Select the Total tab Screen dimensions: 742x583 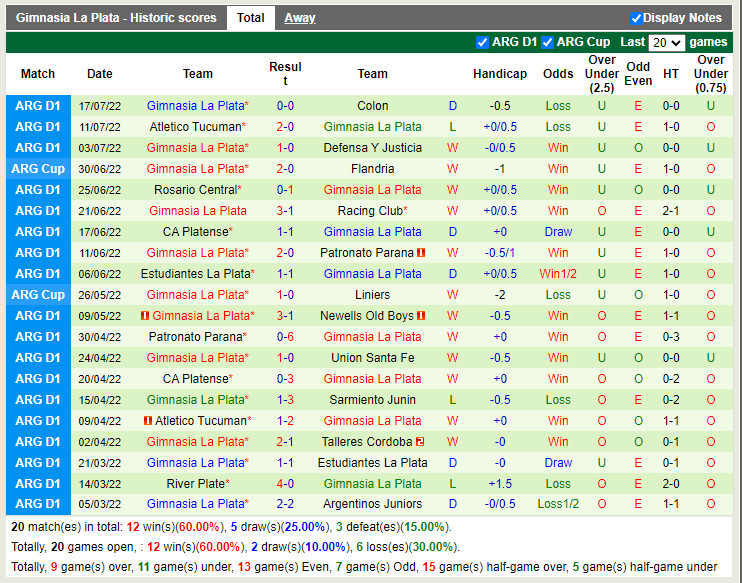point(251,18)
